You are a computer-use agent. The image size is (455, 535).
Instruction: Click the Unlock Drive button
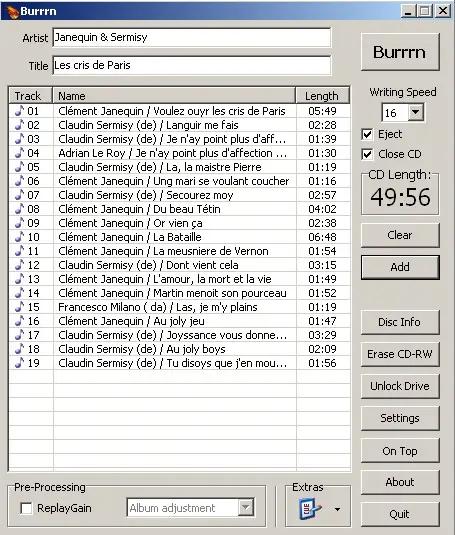click(400, 386)
